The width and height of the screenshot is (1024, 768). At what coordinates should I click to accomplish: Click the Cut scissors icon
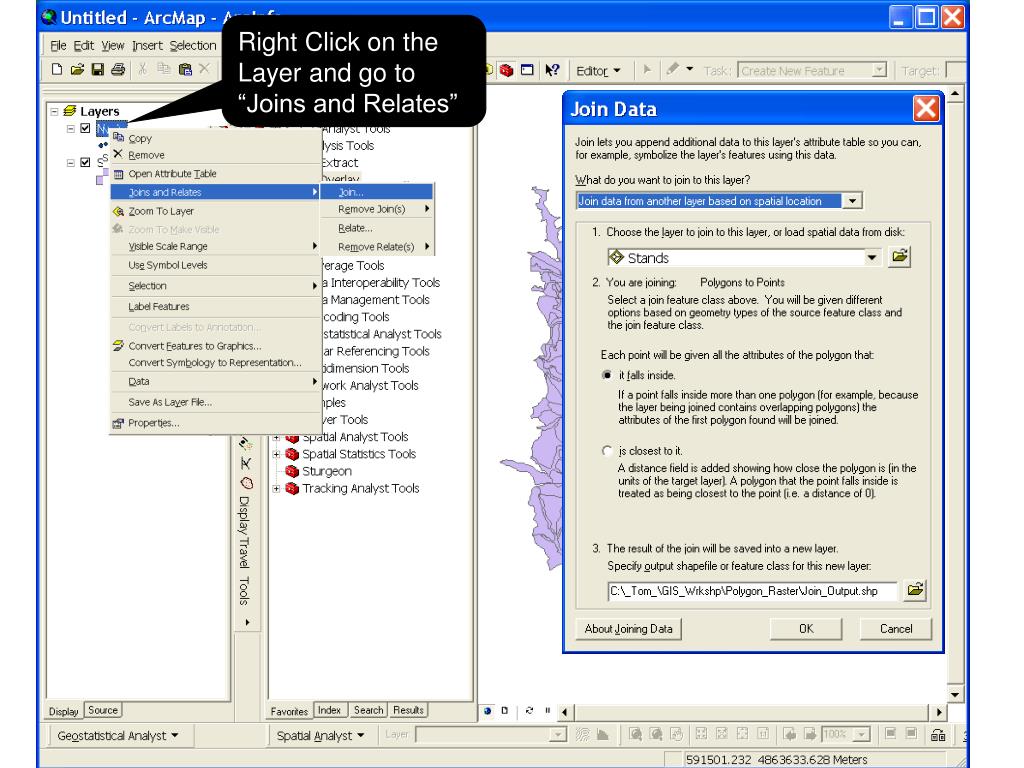142,69
